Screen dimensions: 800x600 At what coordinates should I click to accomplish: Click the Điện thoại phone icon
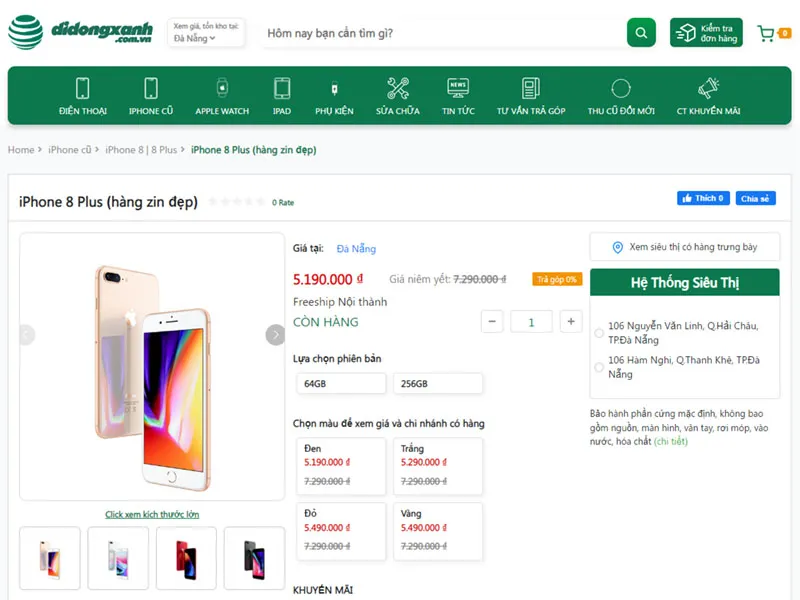83,88
